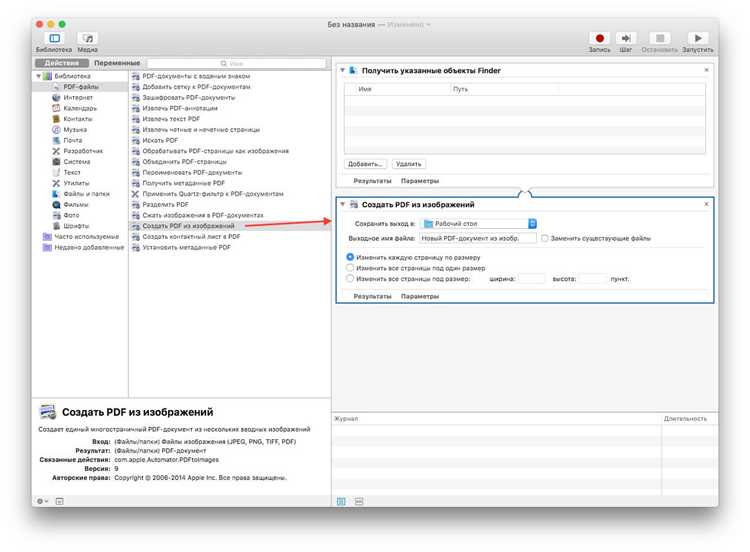
Task: Select the Шрифты category icon
Action: [56, 226]
